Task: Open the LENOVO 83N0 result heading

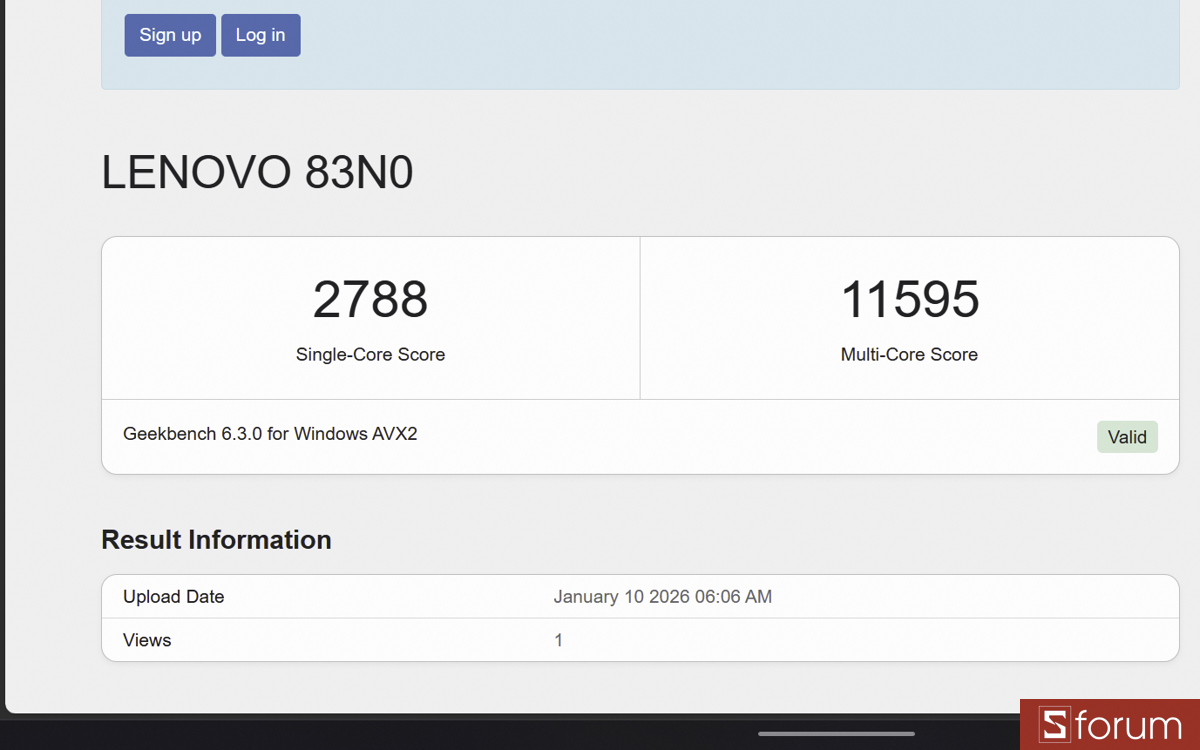Action: (257, 172)
